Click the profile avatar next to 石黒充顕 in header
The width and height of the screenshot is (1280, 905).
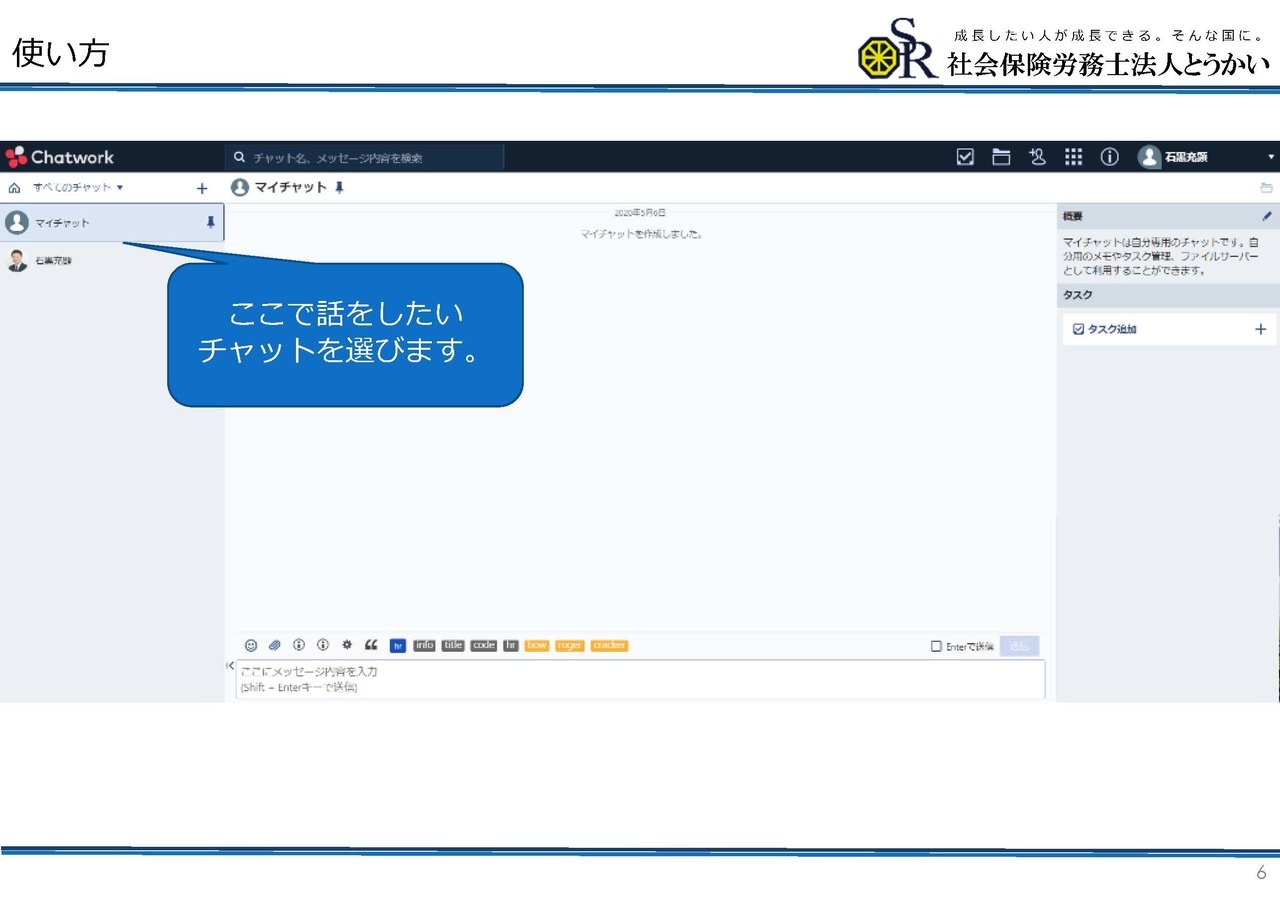(x=1149, y=157)
